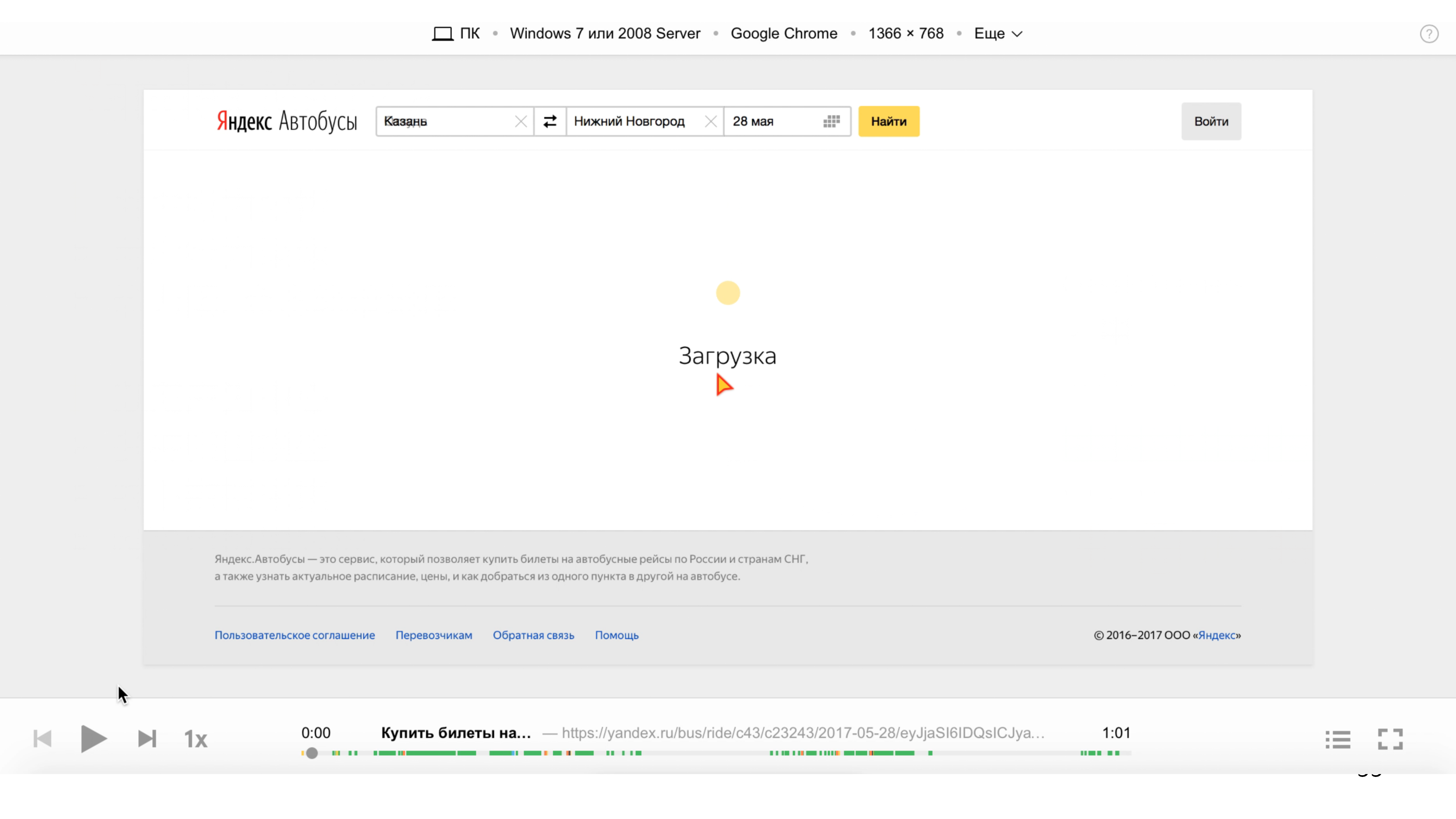The image size is (1456, 819).
Task: Click the 1366 × 768 resolution label
Action: pos(906,34)
